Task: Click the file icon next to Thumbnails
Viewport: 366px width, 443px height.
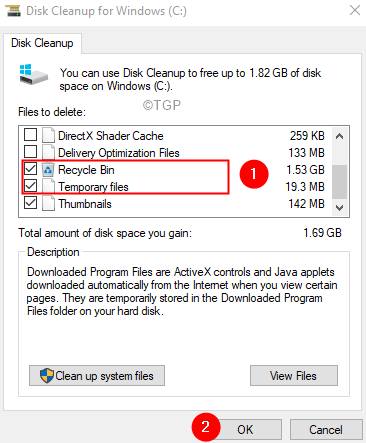Action: coord(48,204)
